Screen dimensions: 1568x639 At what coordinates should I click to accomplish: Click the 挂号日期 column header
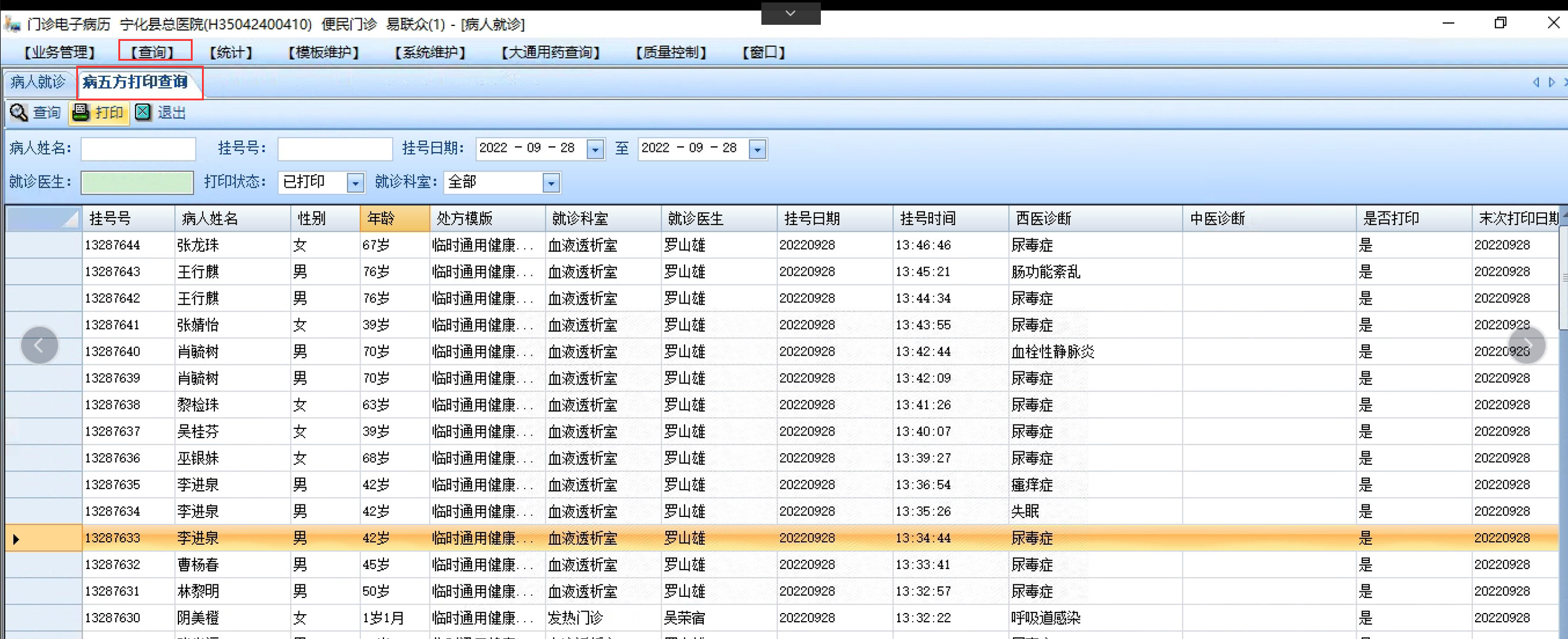[834, 219]
